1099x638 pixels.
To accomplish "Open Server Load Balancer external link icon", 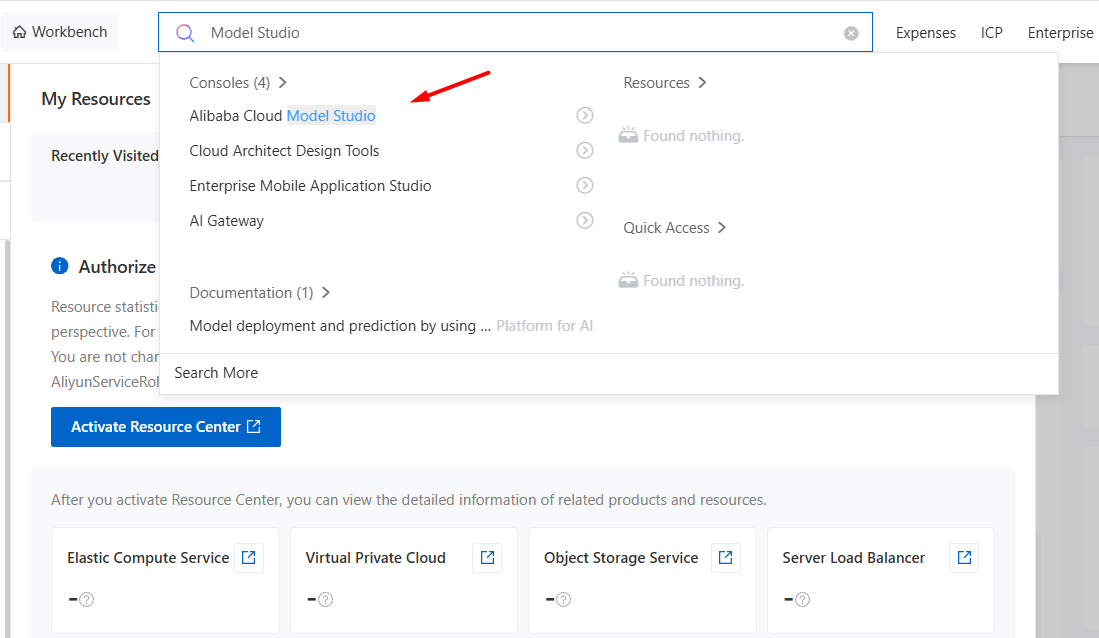I will coord(964,558).
